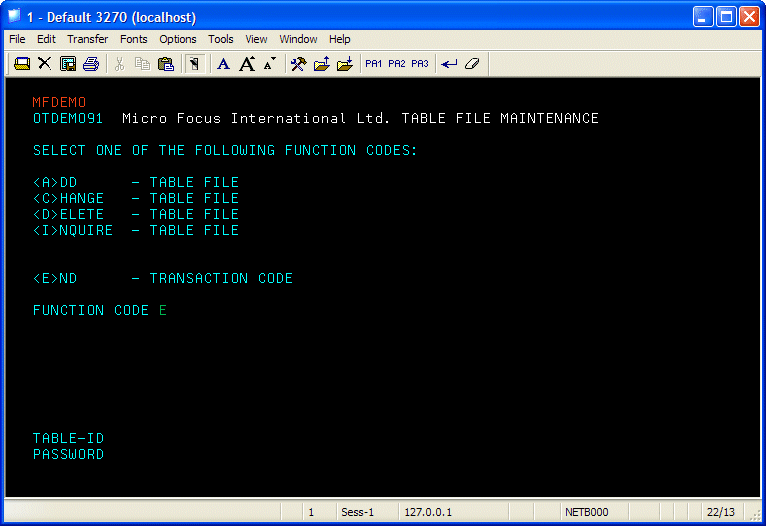Click the TABLE FILE MAINTENANCE title text

[500, 118]
